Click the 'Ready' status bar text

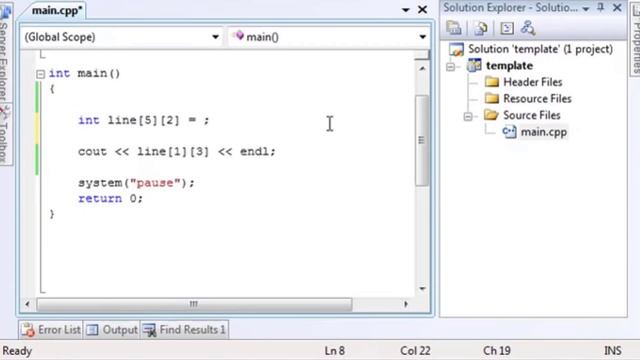(17, 351)
